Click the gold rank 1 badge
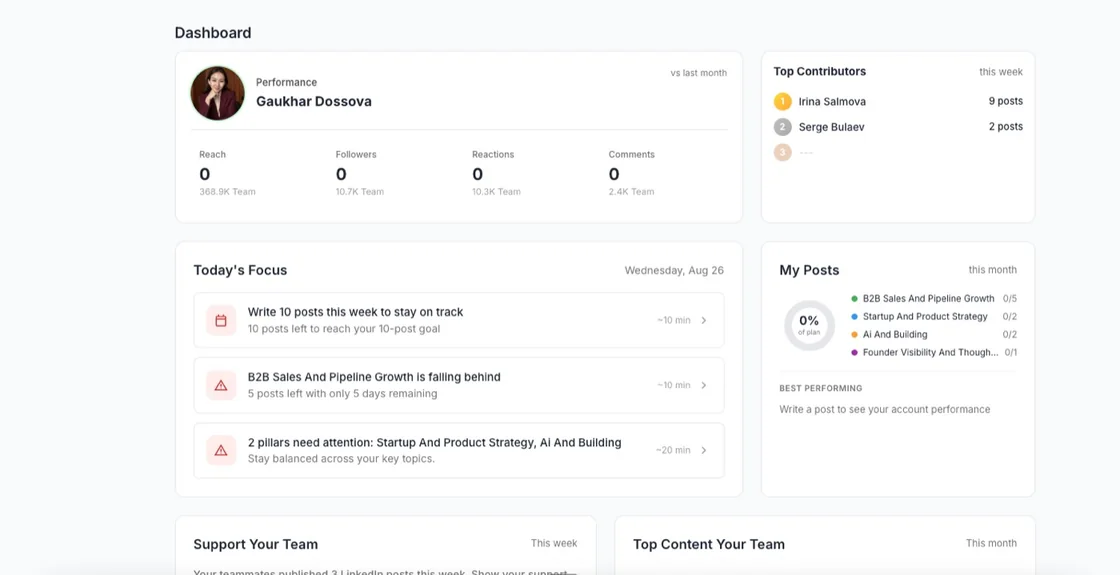 (783, 101)
